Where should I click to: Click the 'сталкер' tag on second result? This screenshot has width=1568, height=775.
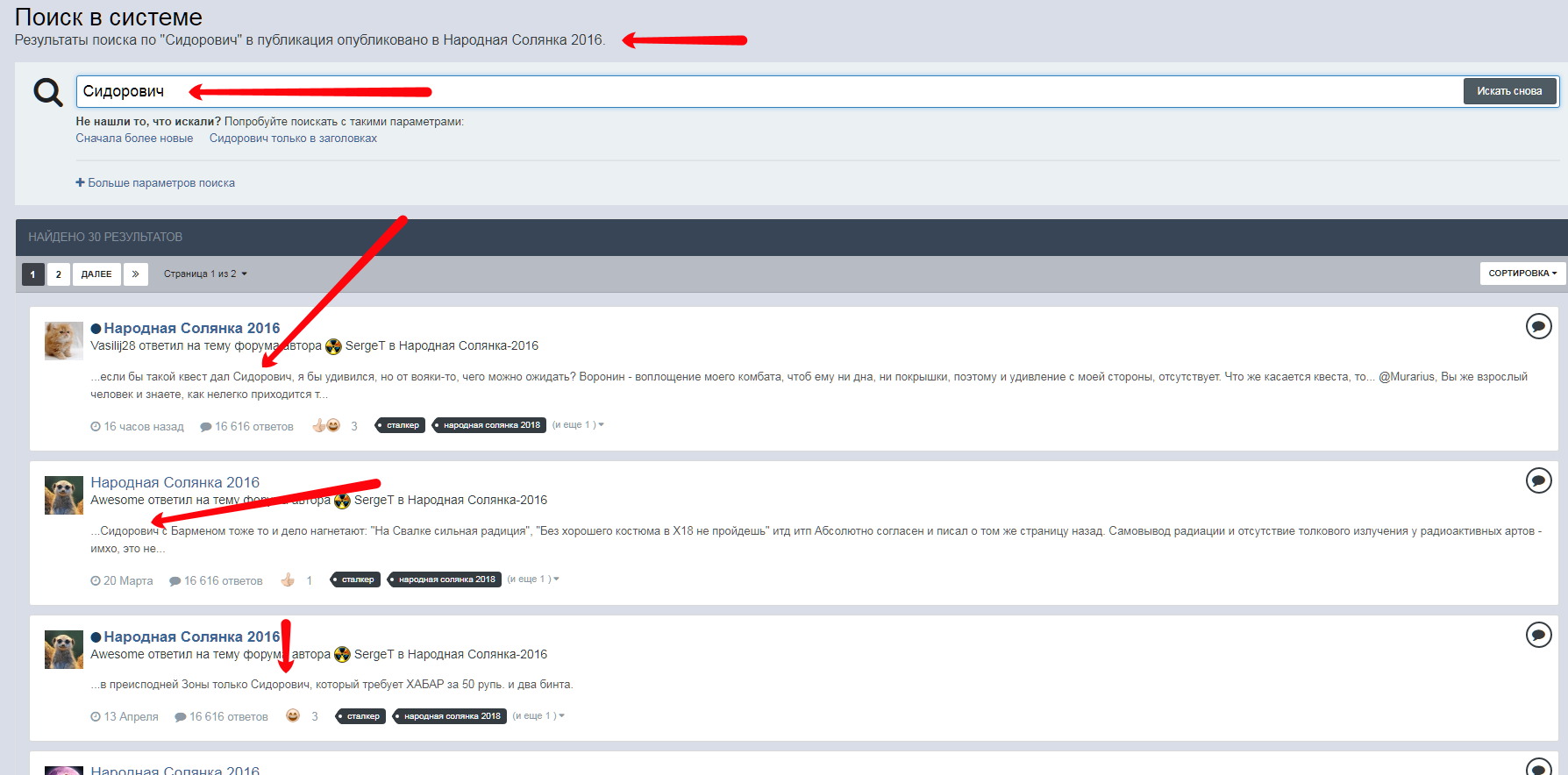(x=356, y=579)
